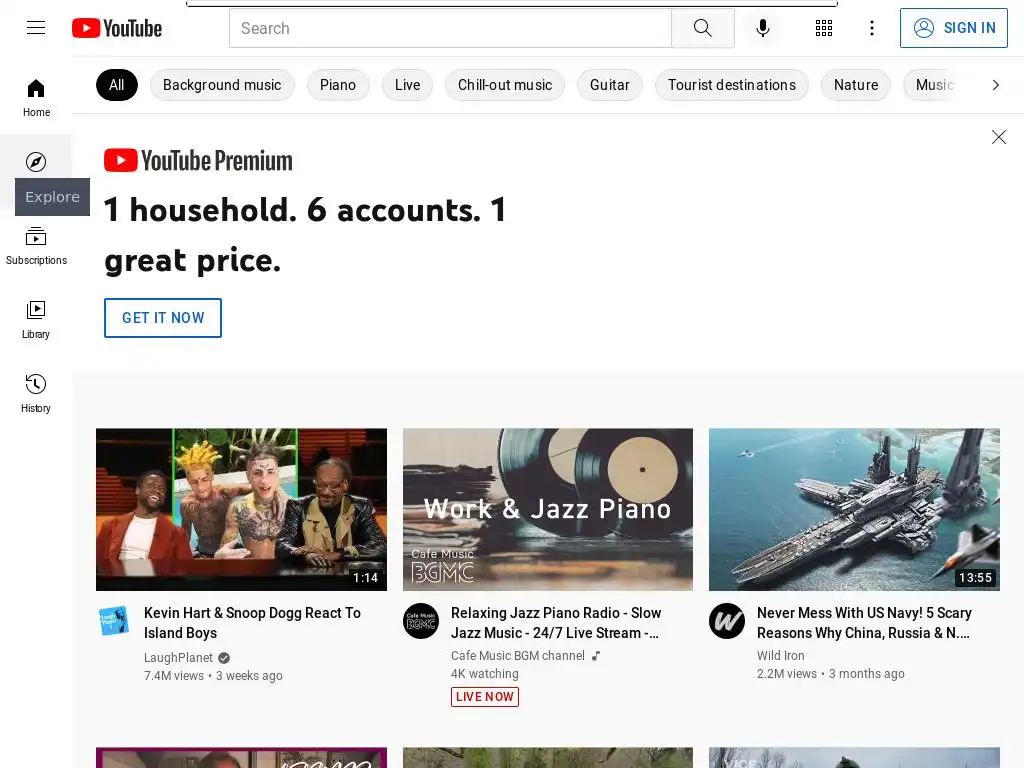Click the YouTube logo in the header
The width and height of the screenshot is (1024, 768).
[x=117, y=28]
